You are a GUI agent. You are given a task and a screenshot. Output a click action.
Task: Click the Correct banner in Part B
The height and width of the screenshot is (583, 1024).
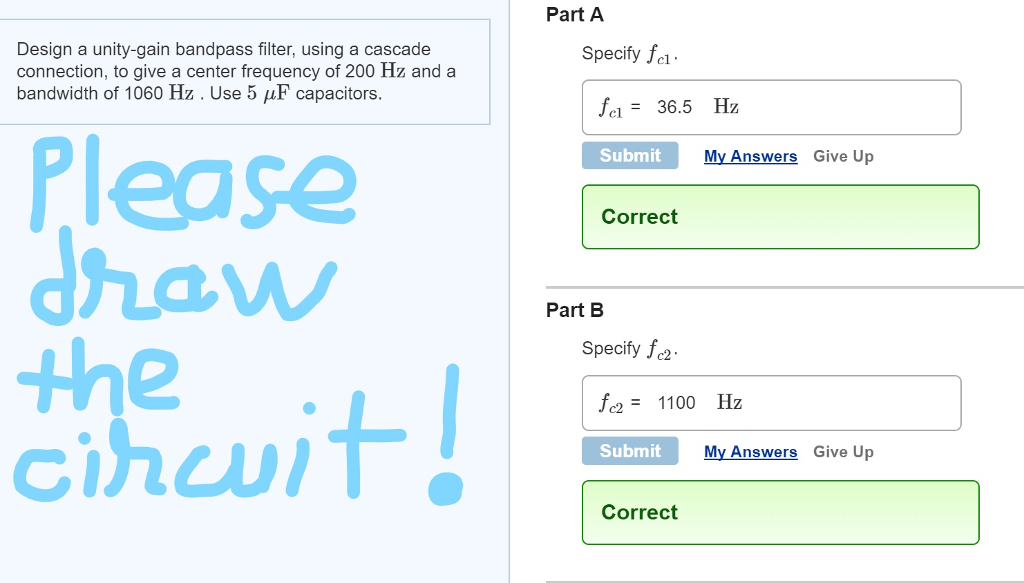tap(780, 512)
